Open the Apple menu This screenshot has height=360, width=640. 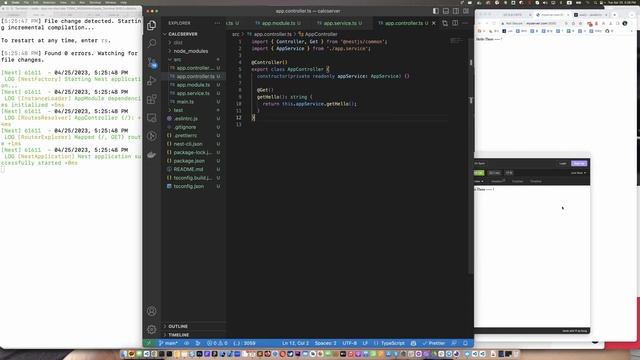[x=6, y=2]
